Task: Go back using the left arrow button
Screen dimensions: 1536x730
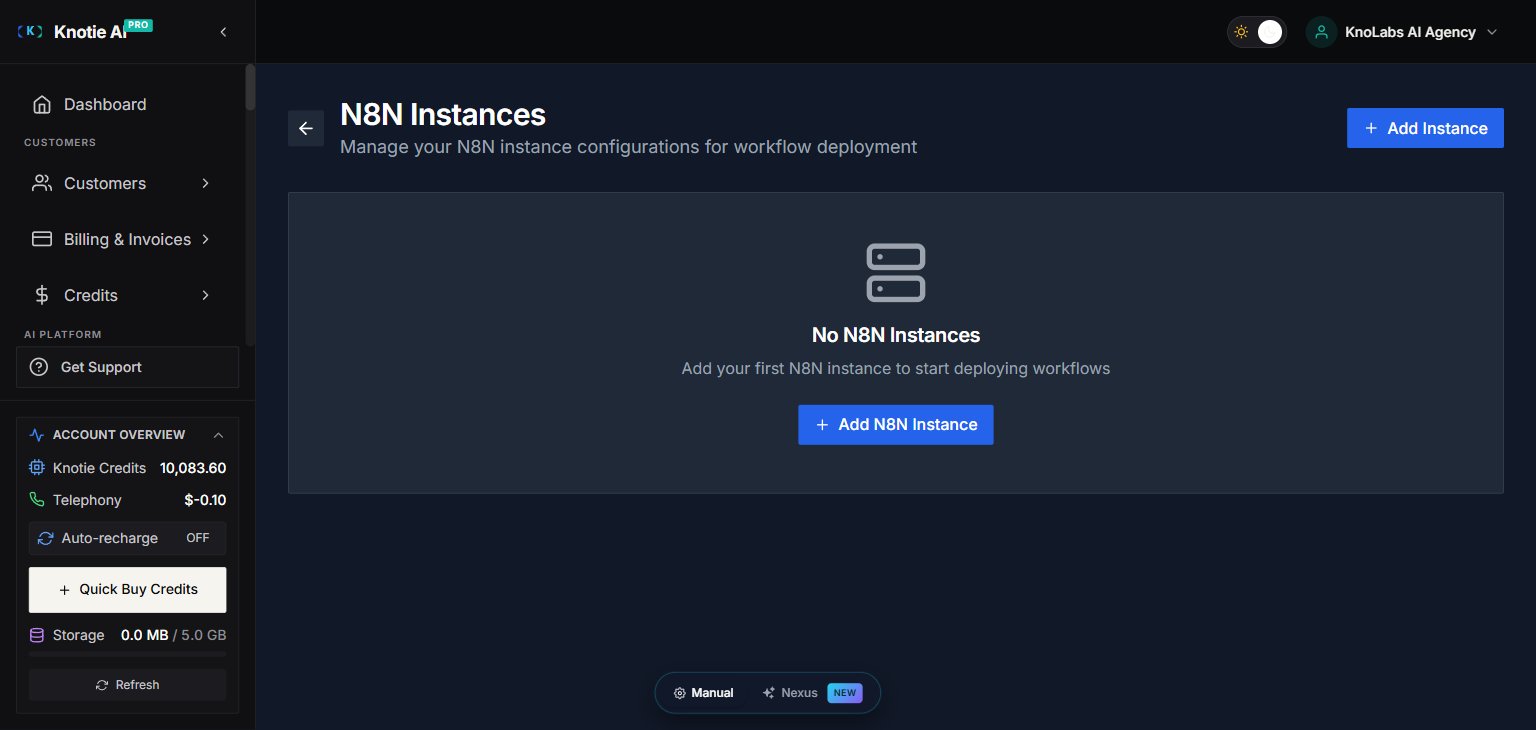Action: [x=306, y=128]
